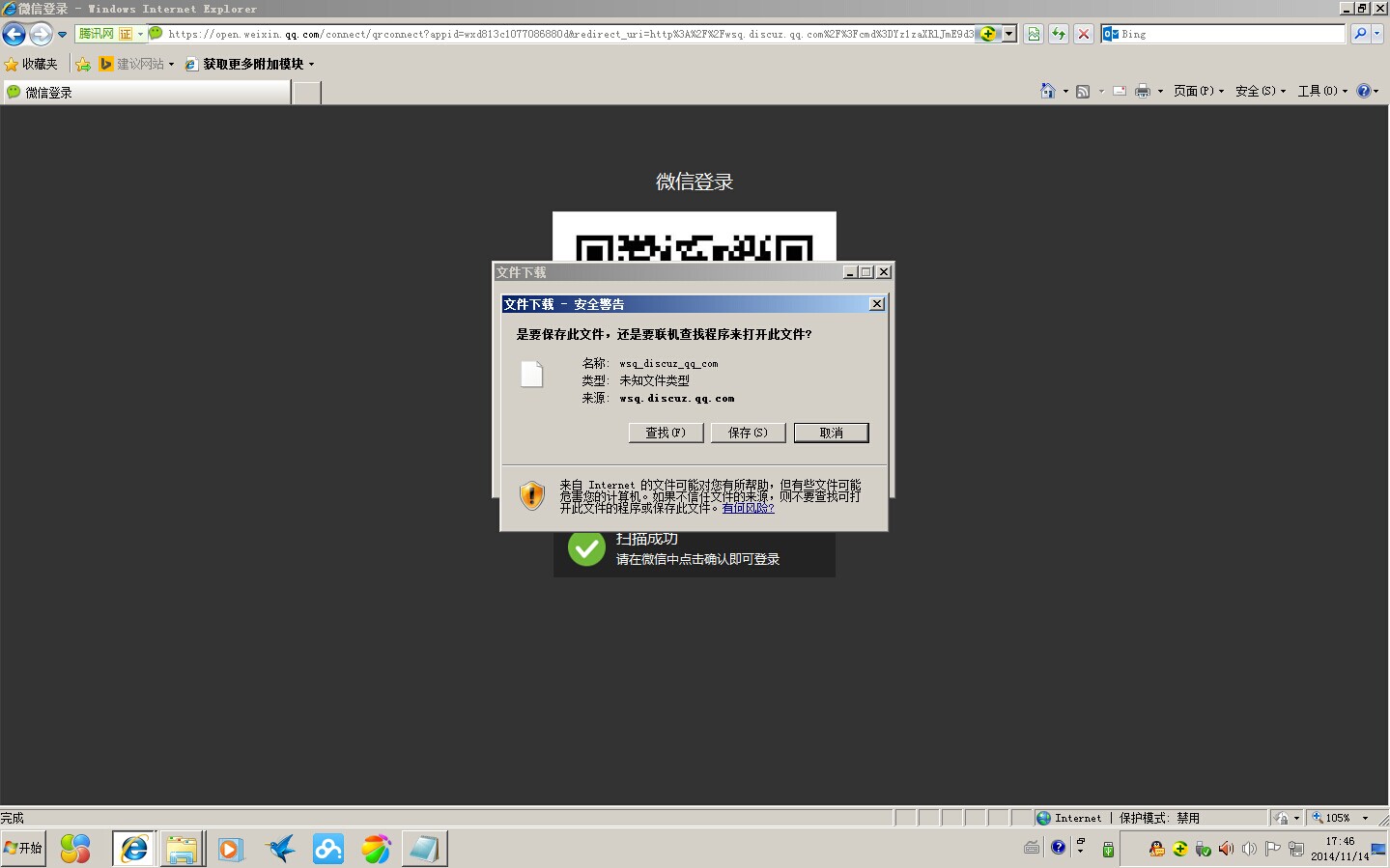The height and width of the screenshot is (868, 1390).
Task: Click file name wsq_discuz_qq_com text
Action: point(668,364)
